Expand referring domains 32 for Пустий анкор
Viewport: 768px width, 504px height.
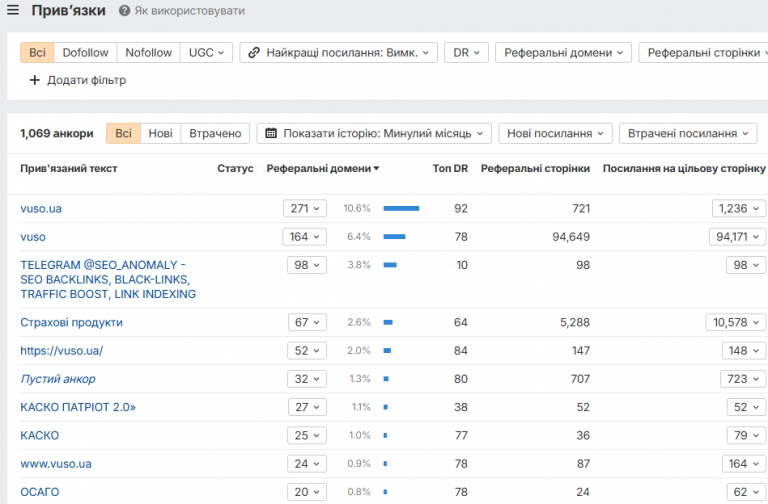(307, 379)
